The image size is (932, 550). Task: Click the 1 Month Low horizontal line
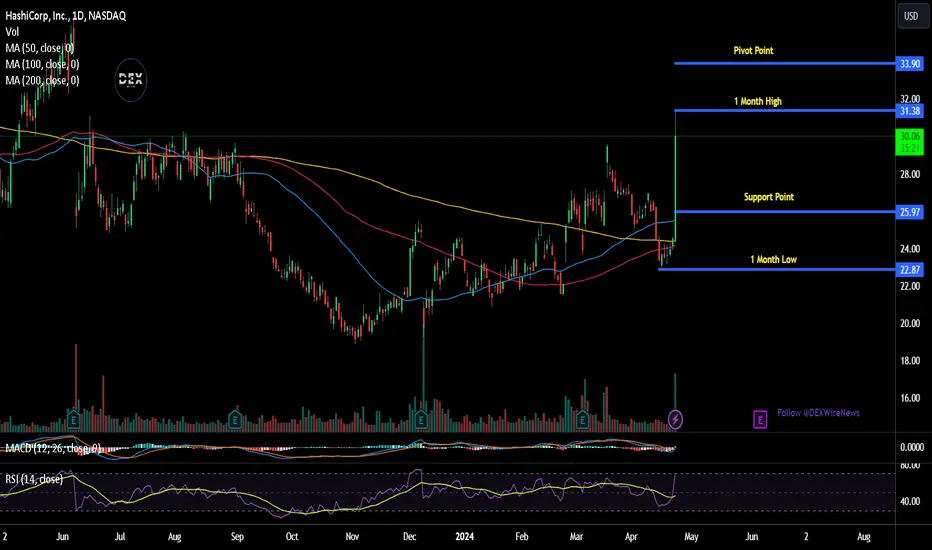tap(777, 269)
